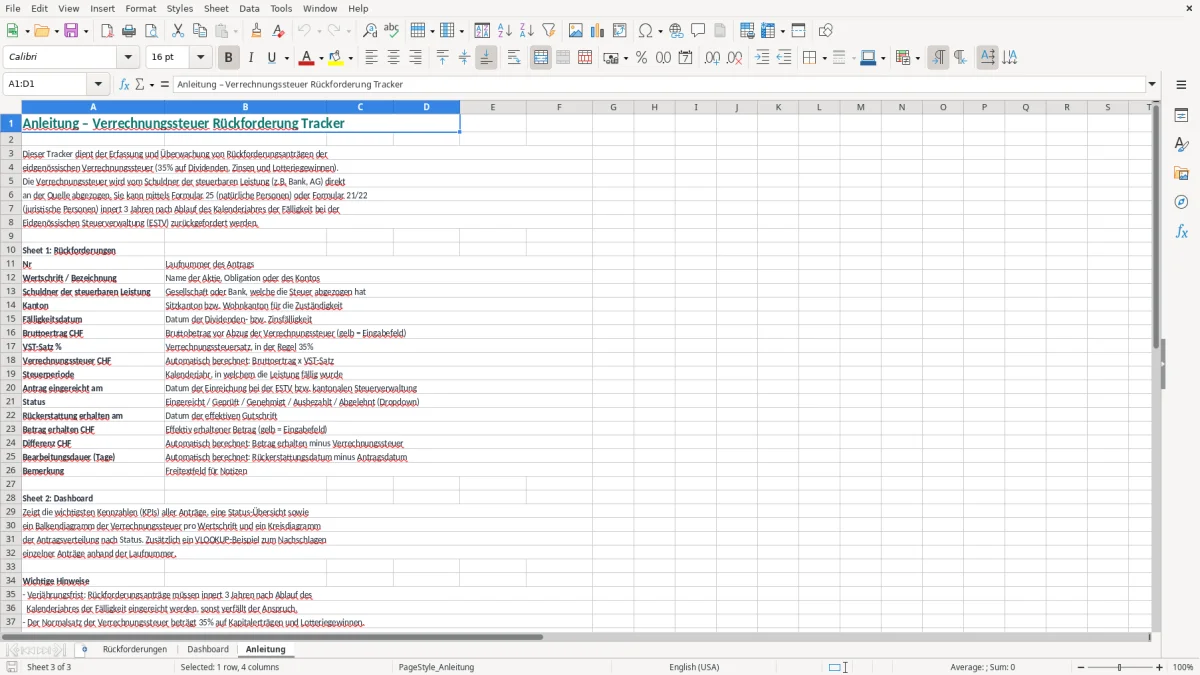
Task: Toggle Left-To-Right text direction
Action: pos(938,58)
